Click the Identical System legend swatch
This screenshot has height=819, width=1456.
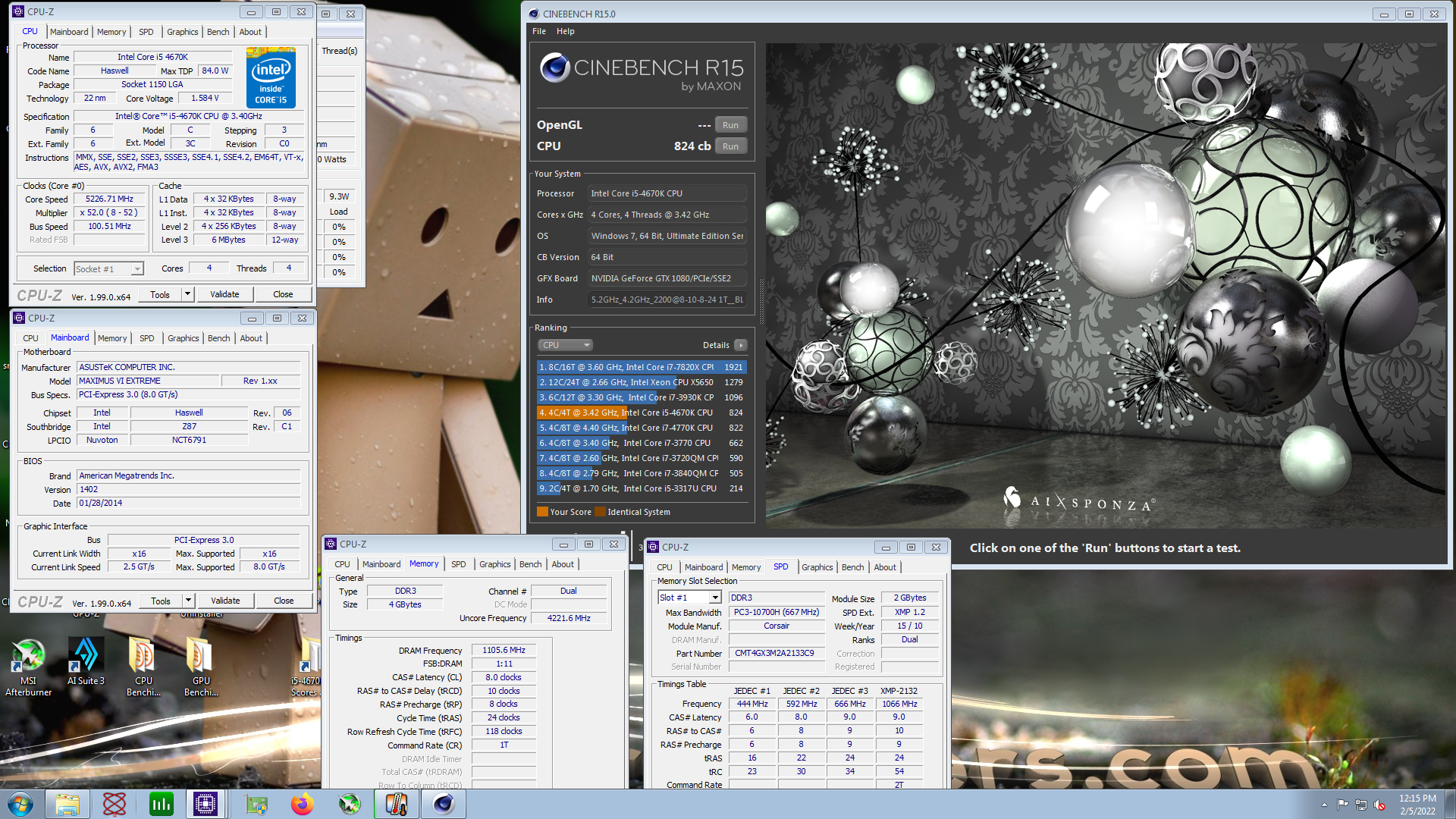coord(600,512)
